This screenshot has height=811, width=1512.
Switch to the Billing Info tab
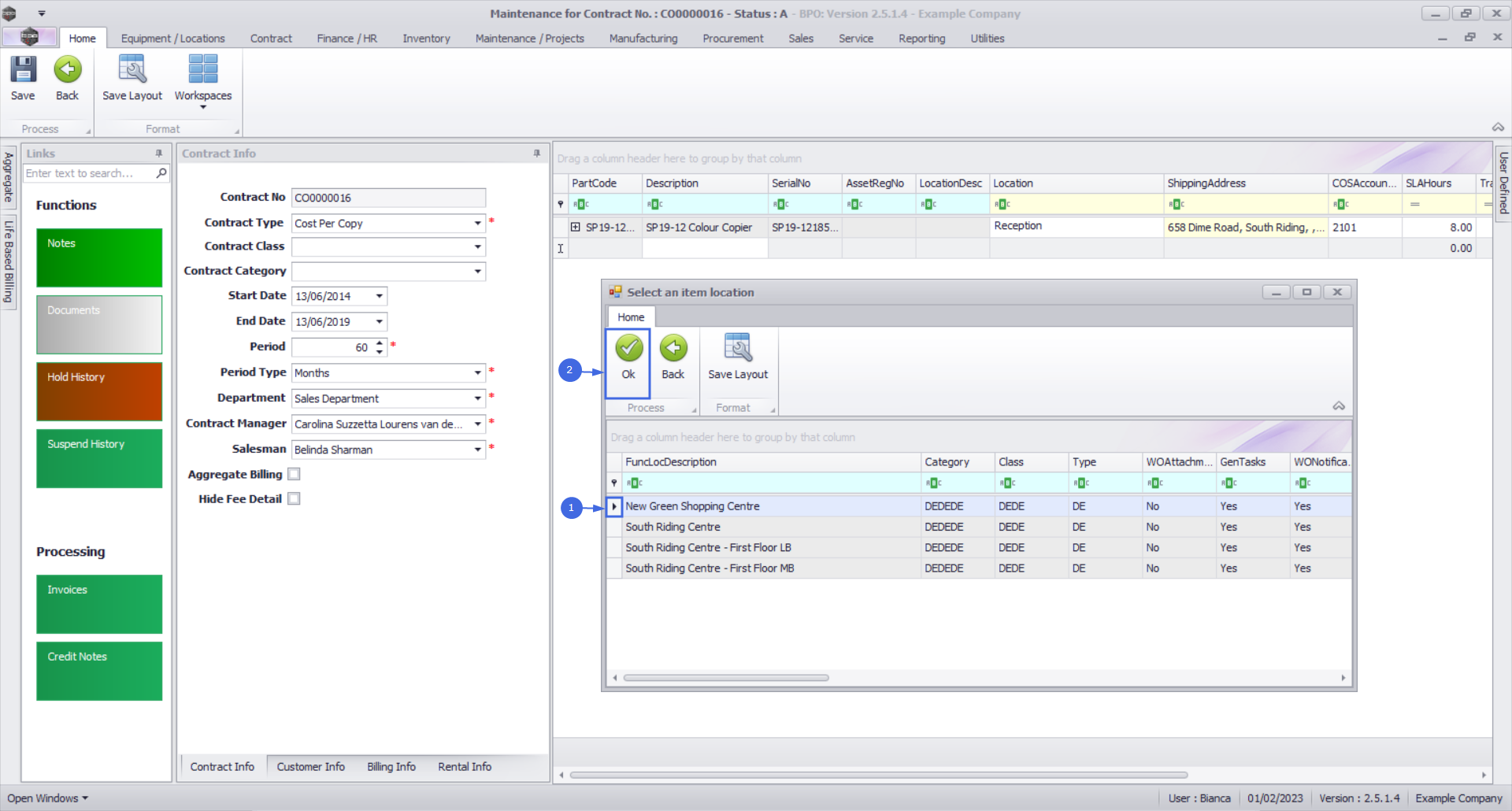(391, 767)
